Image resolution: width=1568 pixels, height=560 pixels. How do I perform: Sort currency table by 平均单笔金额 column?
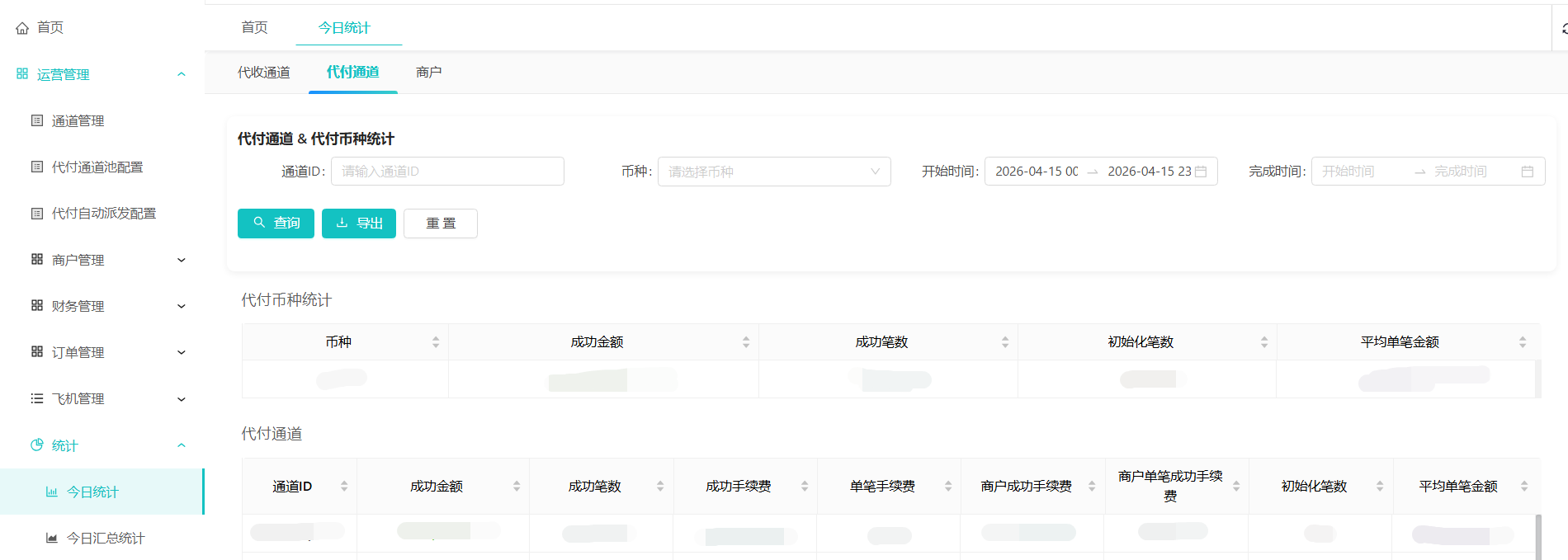[x=1523, y=341]
